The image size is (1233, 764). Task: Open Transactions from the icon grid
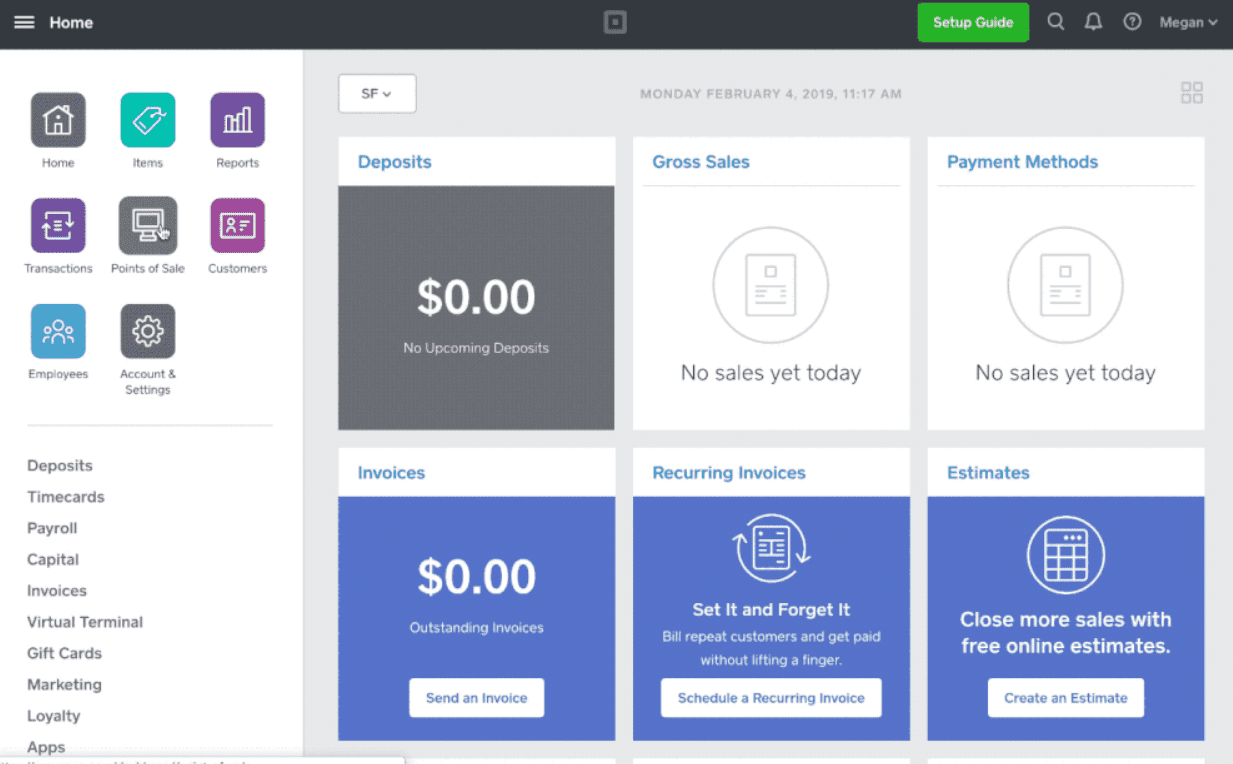[x=58, y=225]
